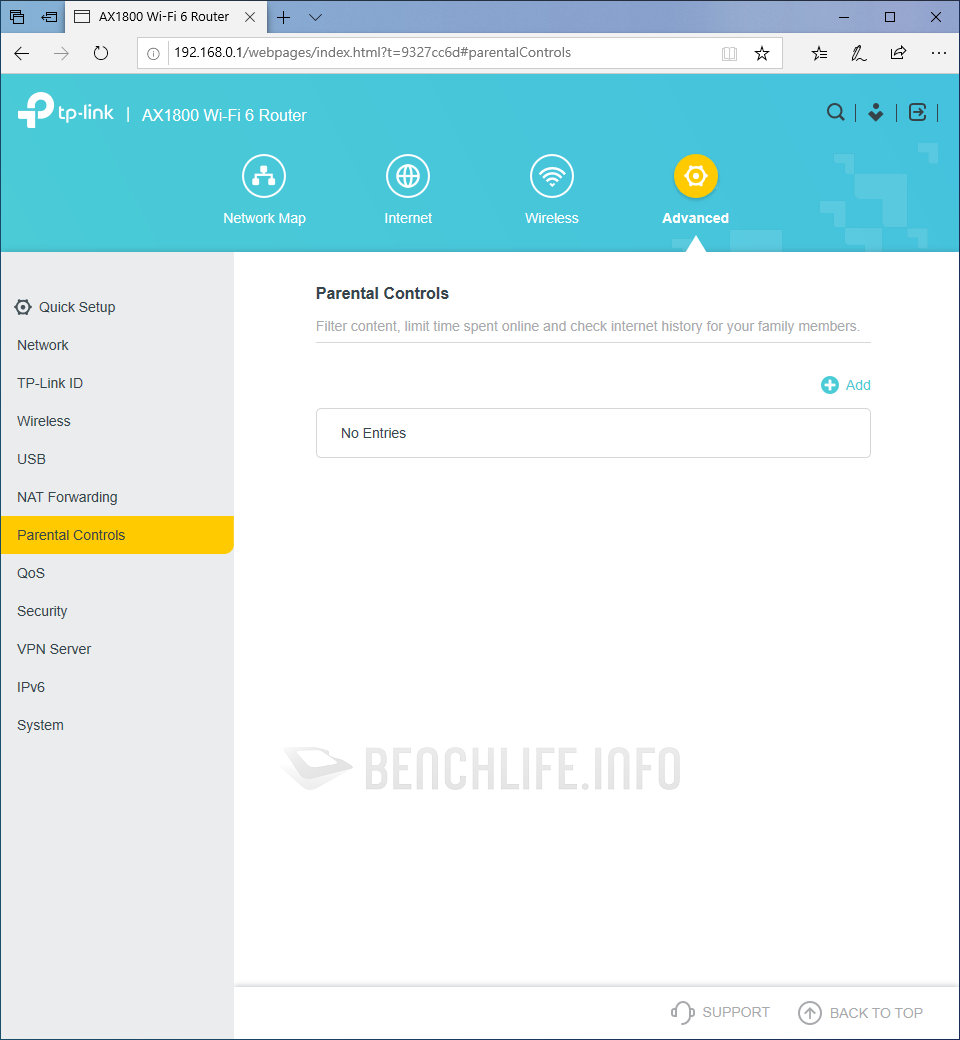Click the BACK TO TOP text
The image size is (960, 1040).
876,1013
